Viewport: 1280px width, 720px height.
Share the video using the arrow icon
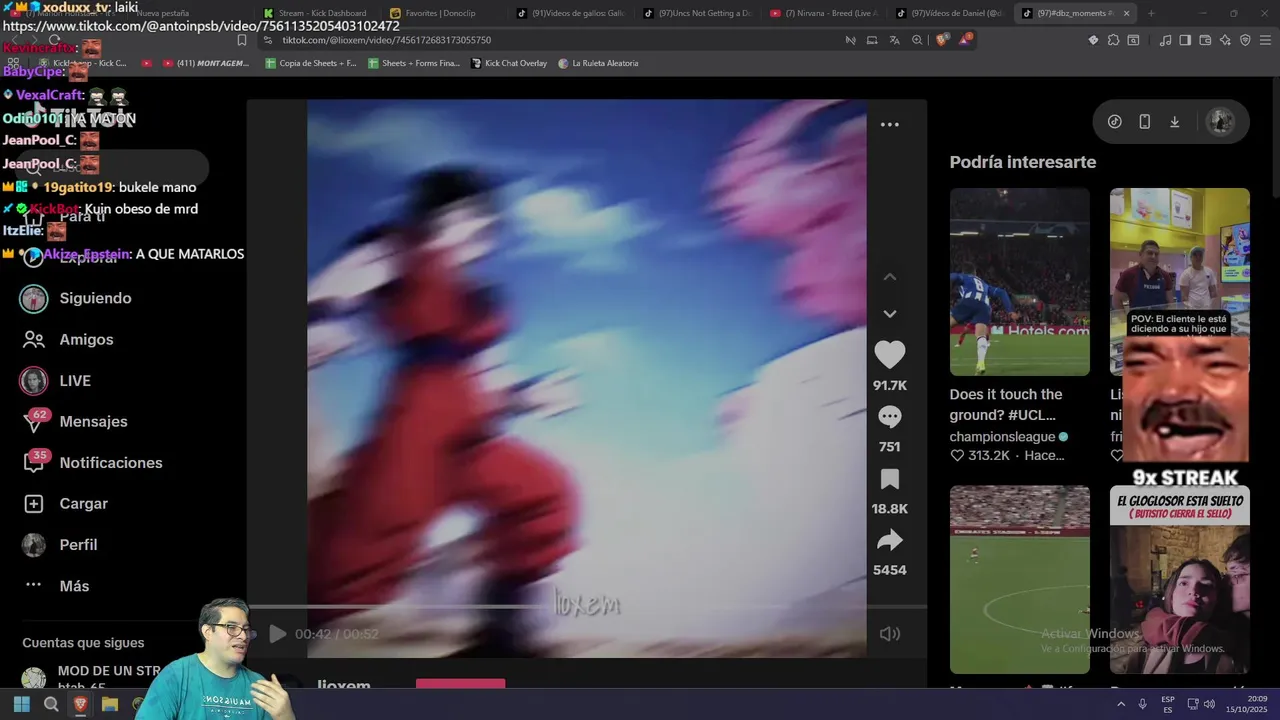pyautogui.click(x=889, y=541)
